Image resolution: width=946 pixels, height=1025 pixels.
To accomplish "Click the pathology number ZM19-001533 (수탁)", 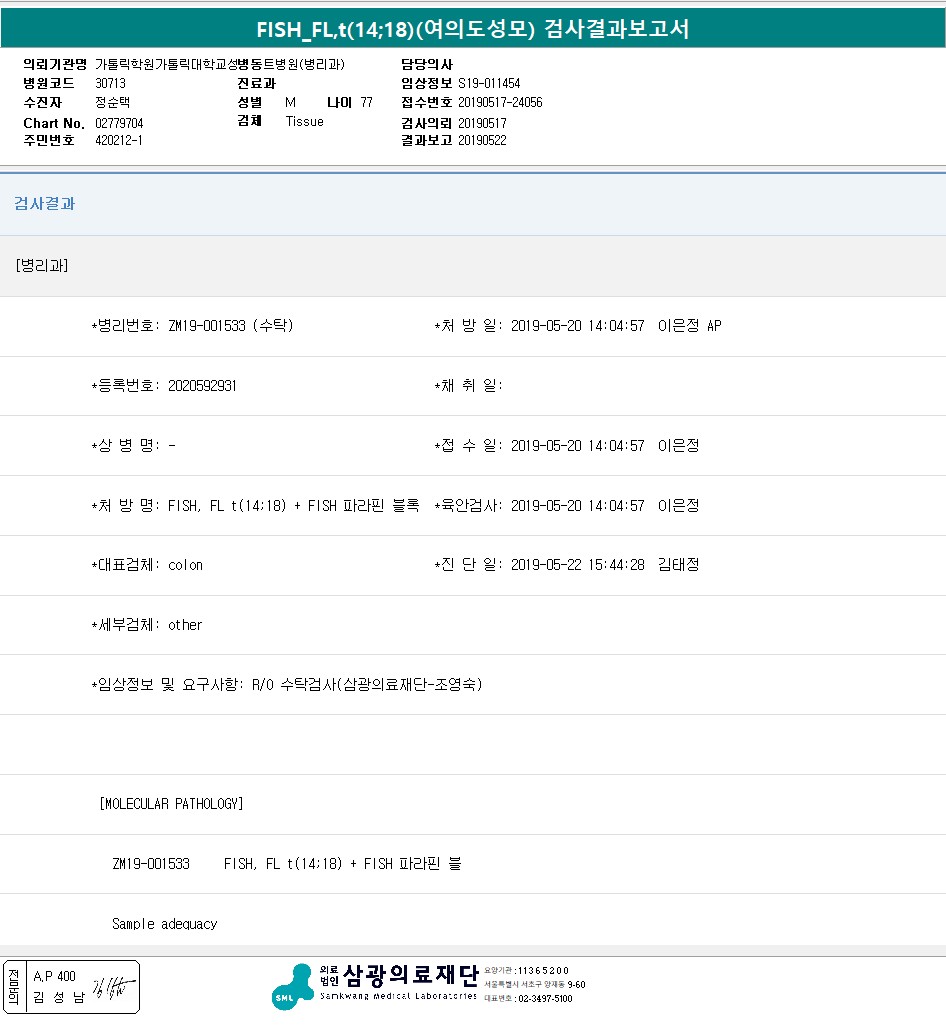I will (x=230, y=326).
